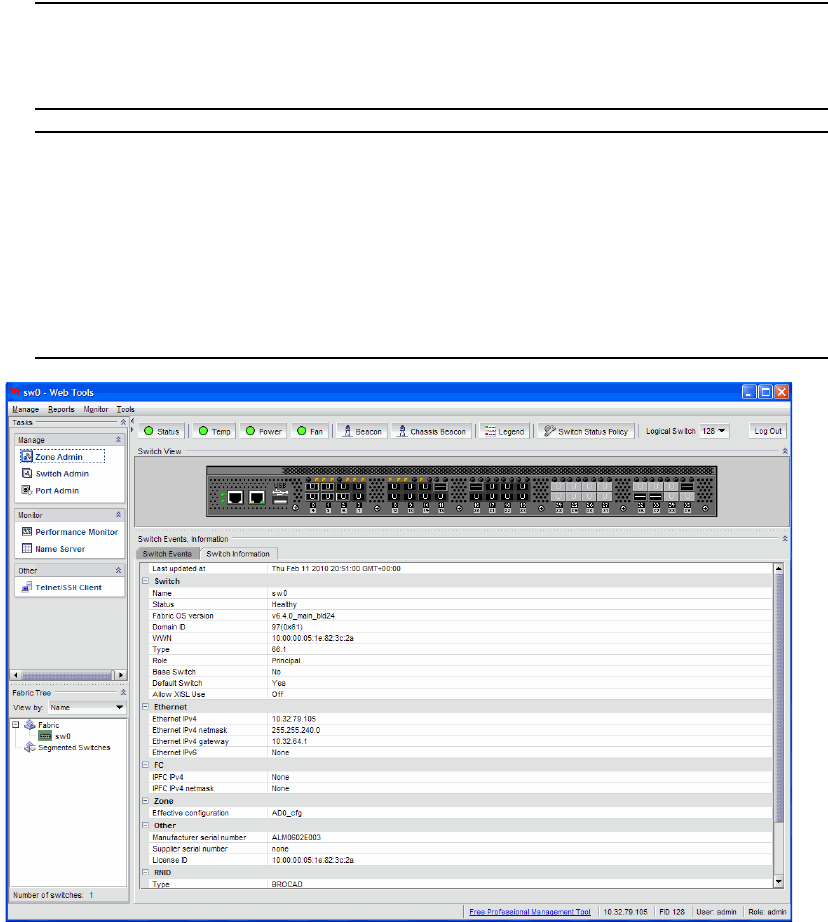Open the Logical Switch 128 dropdown

point(715,431)
